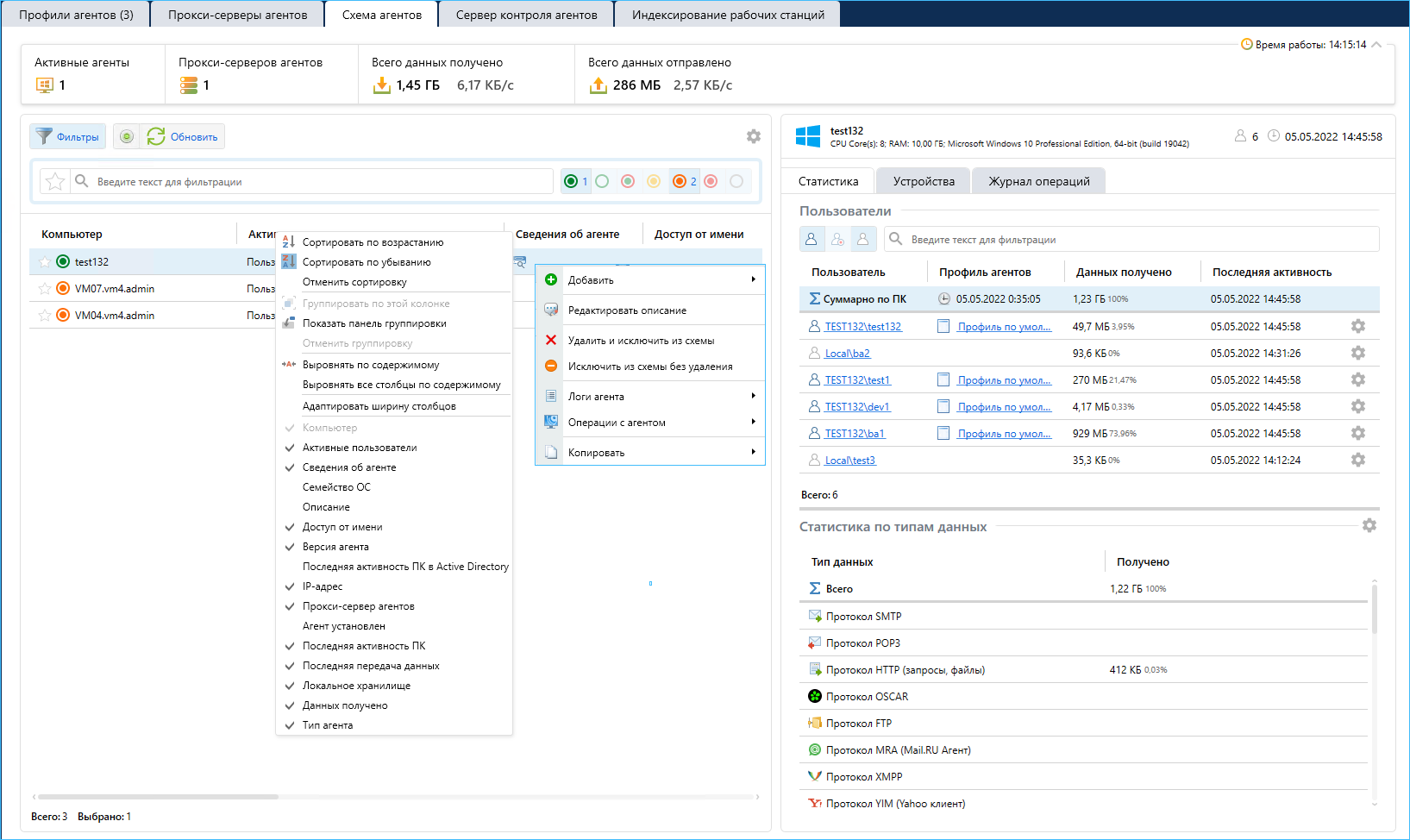Open Индексирование рабочих станций tab

coord(728,15)
